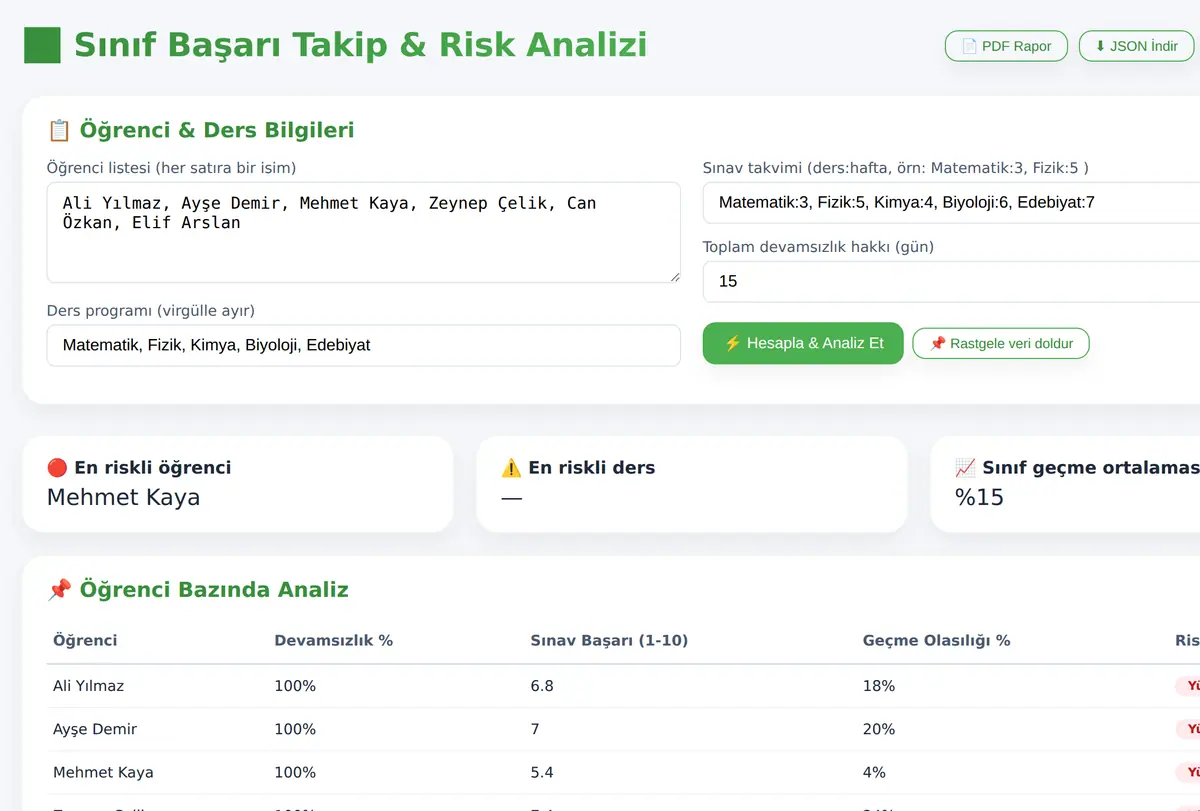Grab the textarea resize handle of Öğrenci listesi
This screenshot has height=811, width=1200.
[x=675, y=277]
